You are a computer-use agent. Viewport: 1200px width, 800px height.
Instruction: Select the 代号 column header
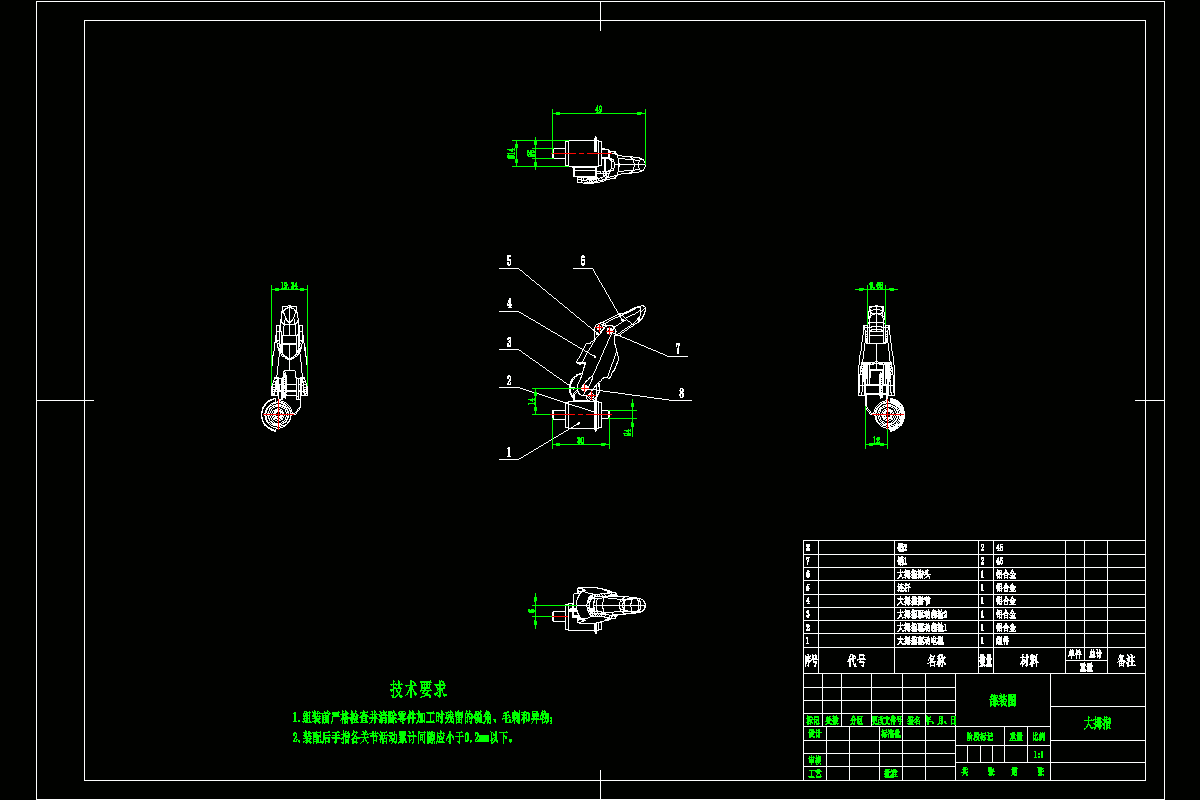pos(857,661)
